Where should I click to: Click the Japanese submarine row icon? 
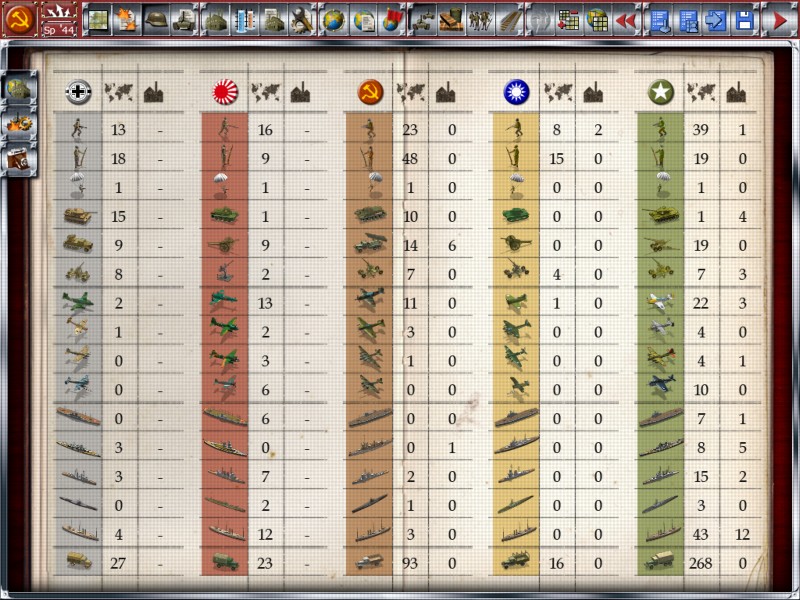(225, 504)
